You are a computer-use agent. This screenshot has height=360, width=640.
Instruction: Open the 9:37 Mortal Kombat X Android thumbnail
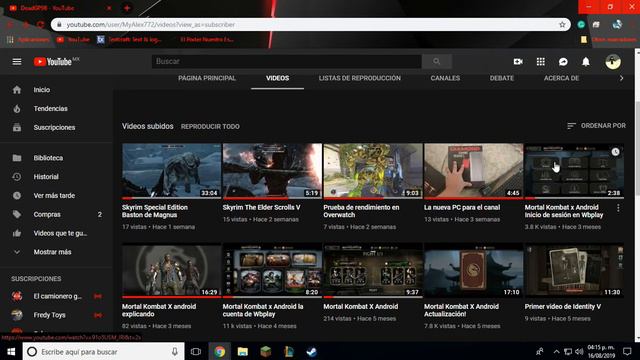tap(373, 270)
